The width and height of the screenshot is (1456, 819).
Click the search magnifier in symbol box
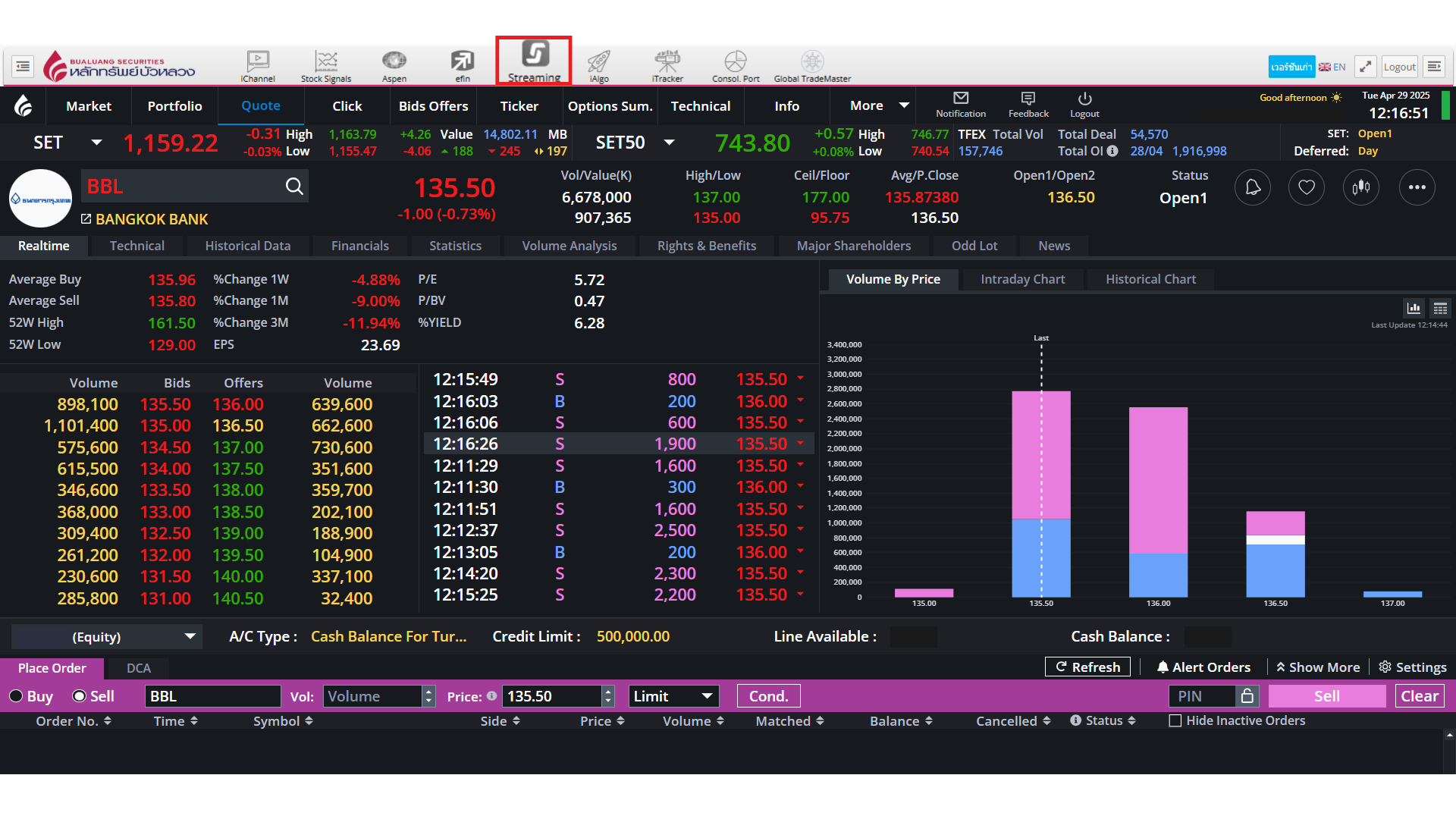(294, 187)
